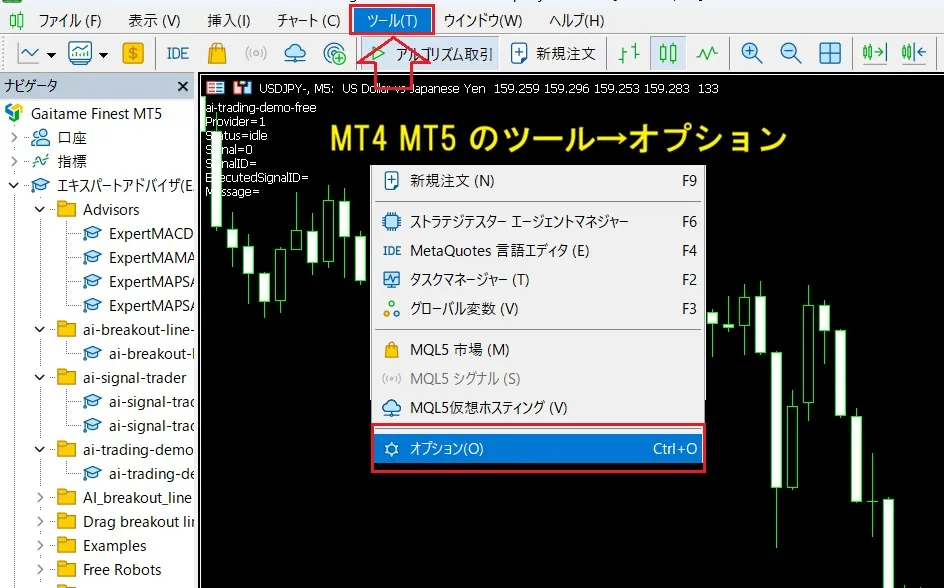Viewport: 944px width, 588px height.
Task: Choose グローバル変数 (V) menu entry
Action: [538, 309]
